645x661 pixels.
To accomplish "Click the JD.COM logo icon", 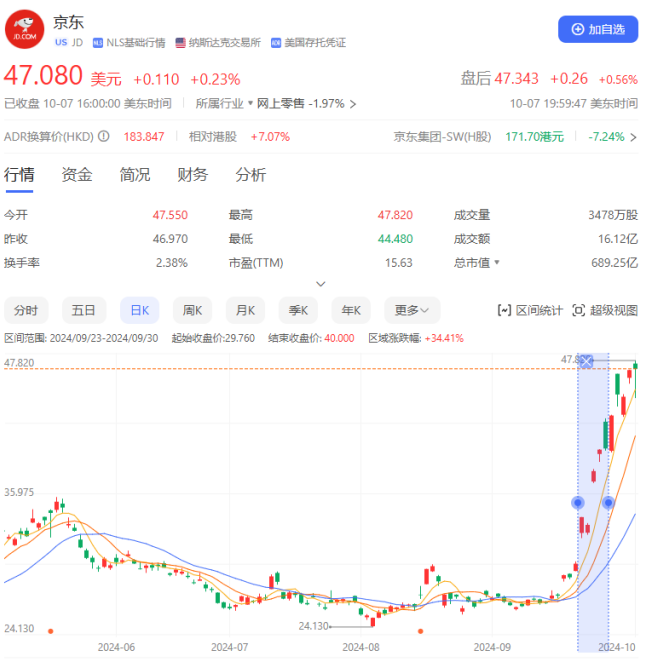I will point(24,30).
